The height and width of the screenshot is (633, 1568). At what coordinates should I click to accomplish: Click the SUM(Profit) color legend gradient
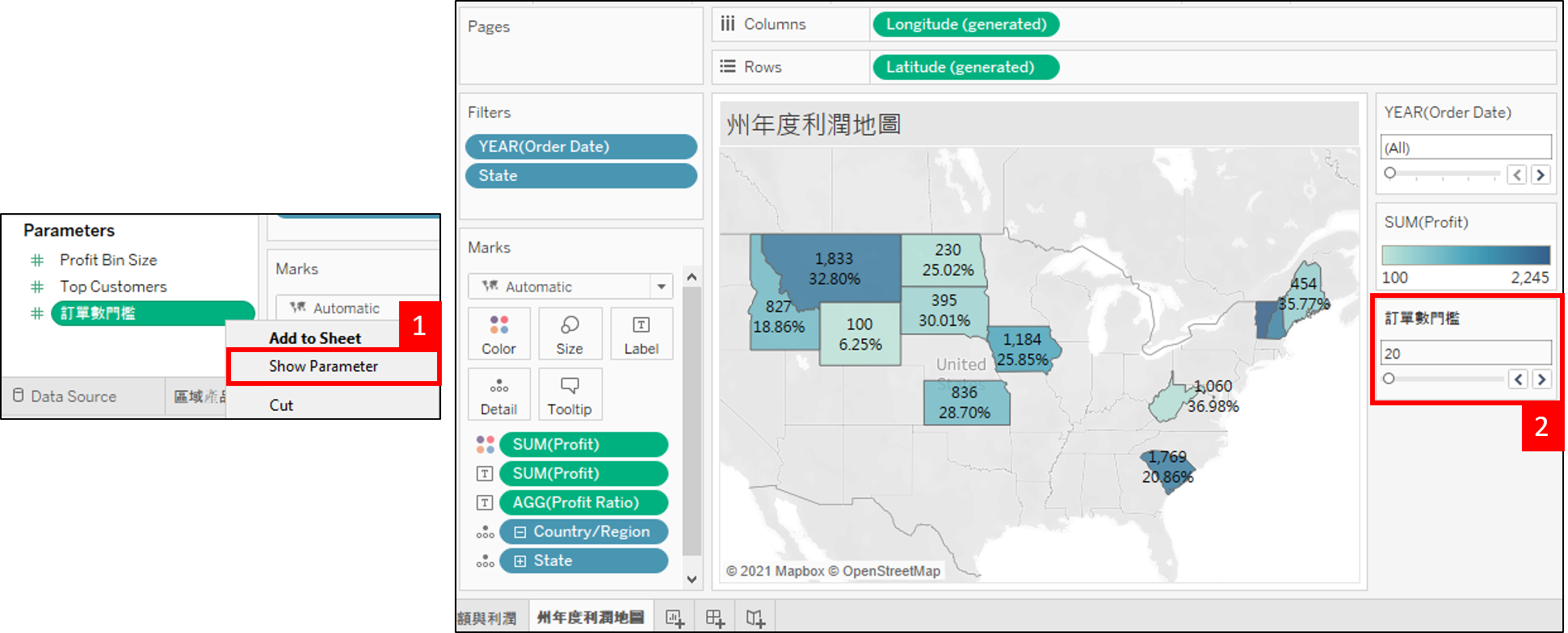pos(1465,255)
